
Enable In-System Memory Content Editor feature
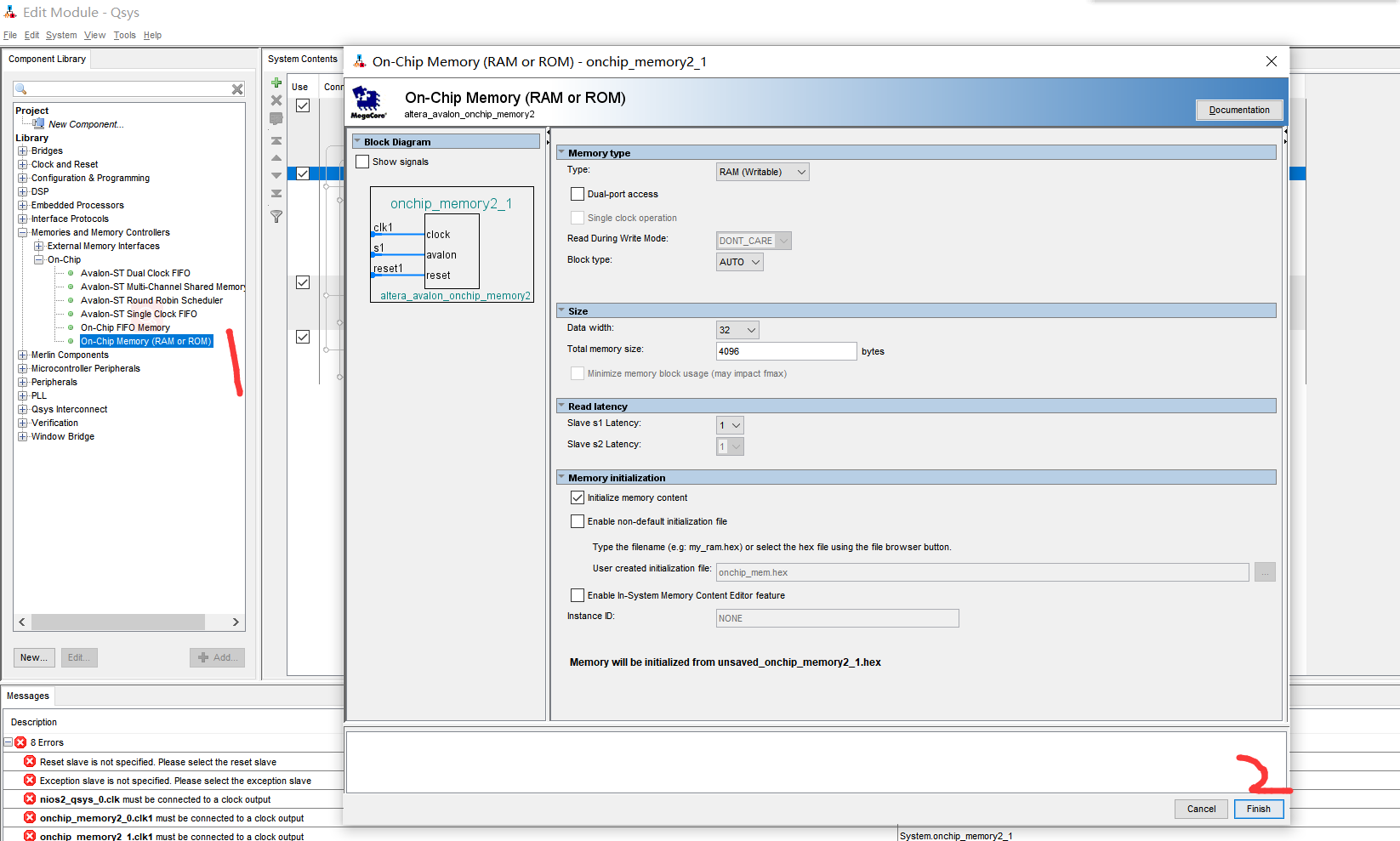(578, 595)
